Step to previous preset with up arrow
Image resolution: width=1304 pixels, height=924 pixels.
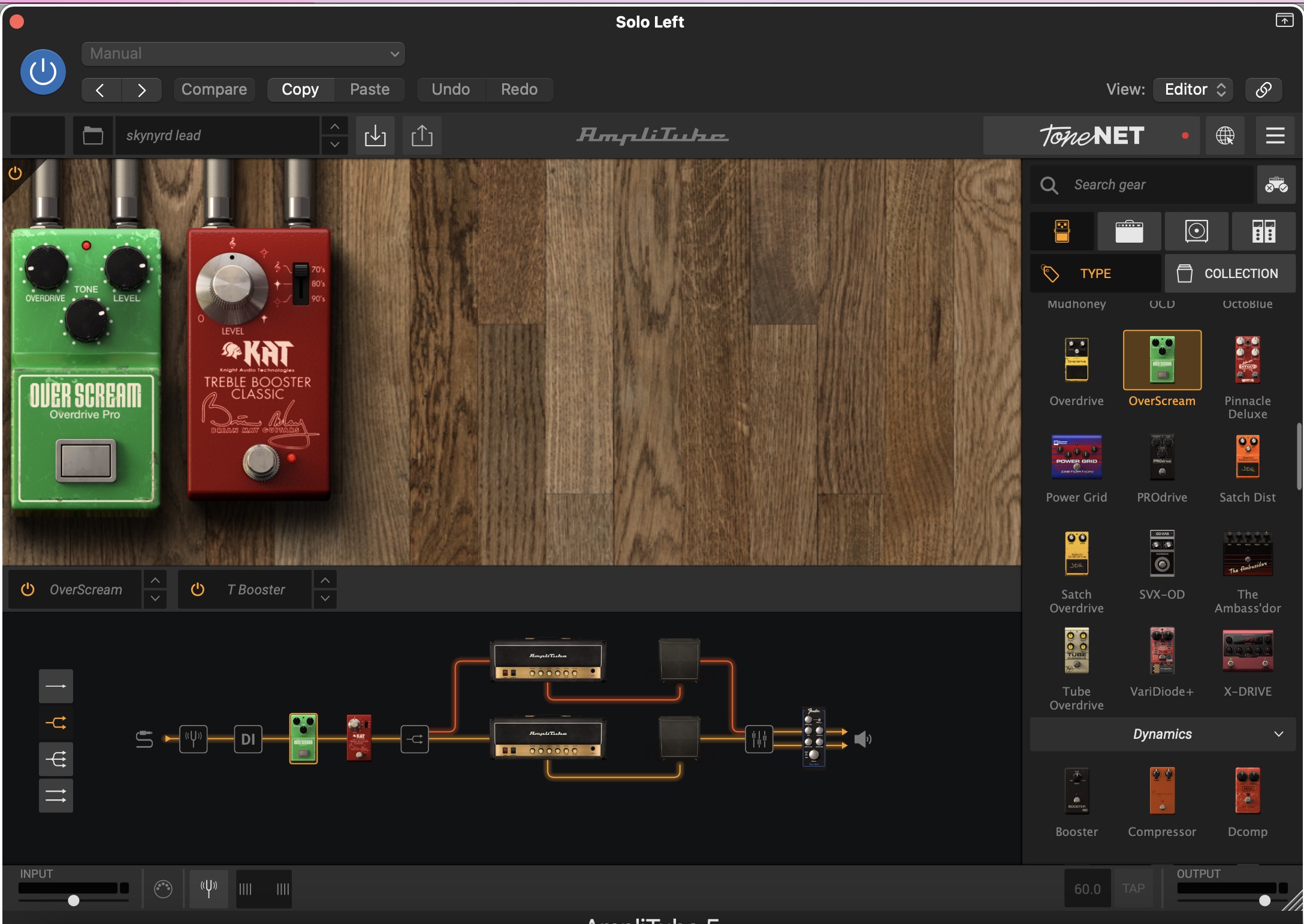335,126
